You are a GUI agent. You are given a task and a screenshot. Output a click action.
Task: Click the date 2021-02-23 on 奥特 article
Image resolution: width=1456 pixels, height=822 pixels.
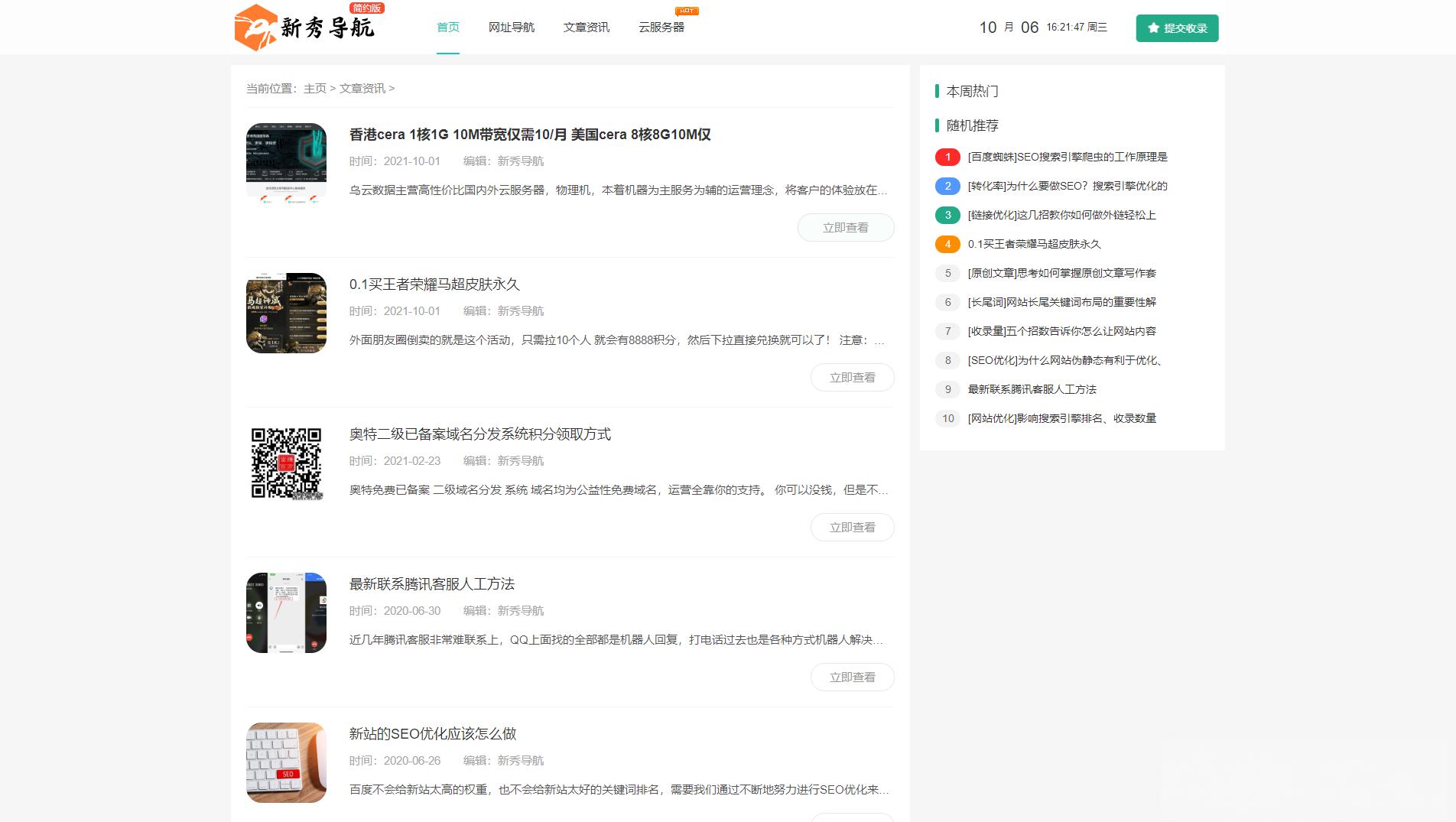pos(412,461)
